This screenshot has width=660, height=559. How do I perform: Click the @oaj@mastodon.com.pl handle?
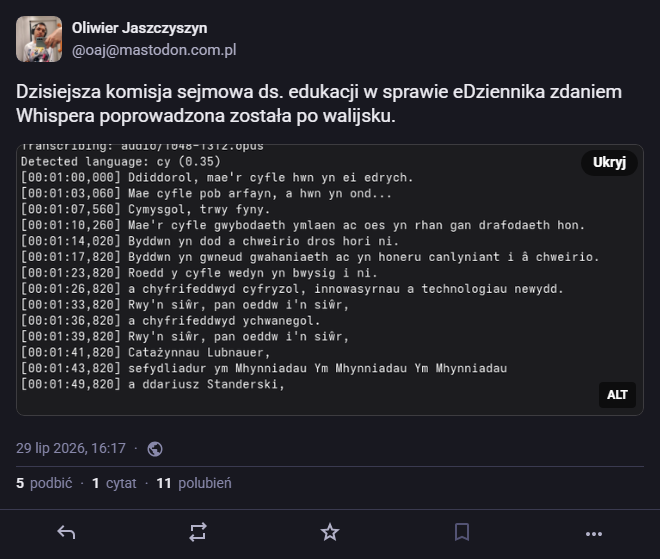154,50
